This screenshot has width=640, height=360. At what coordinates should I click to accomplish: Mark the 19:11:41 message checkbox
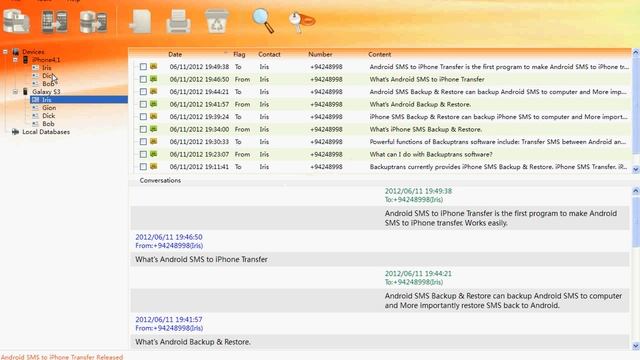click(143, 167)
